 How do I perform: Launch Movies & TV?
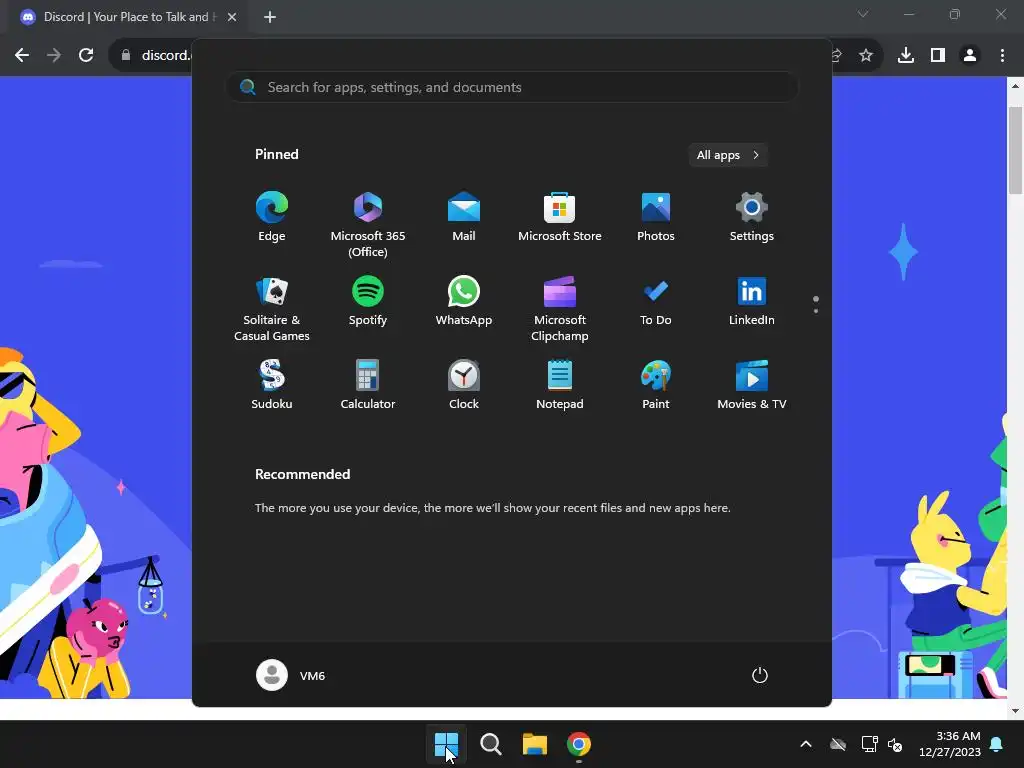[752, 385]
